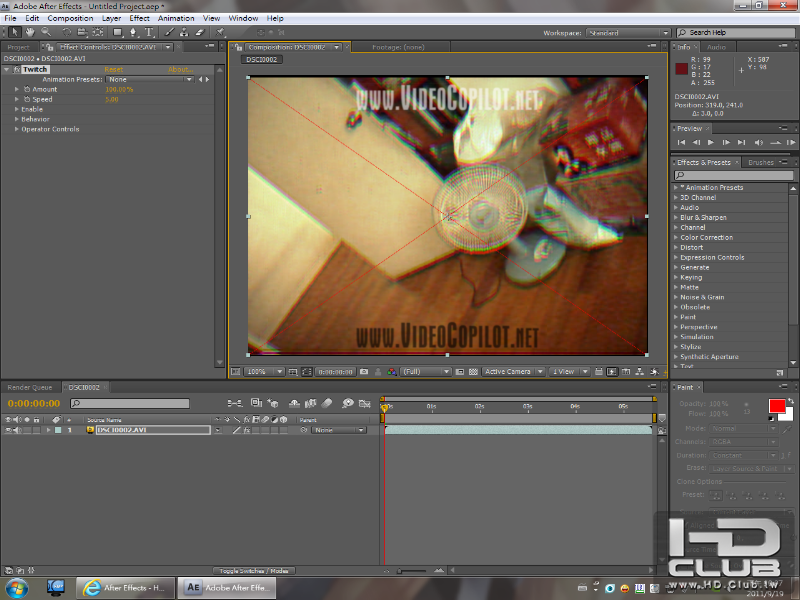The image size is (800, 600).
Task: Click the timeline layer search field
Action: coord(130,404)
